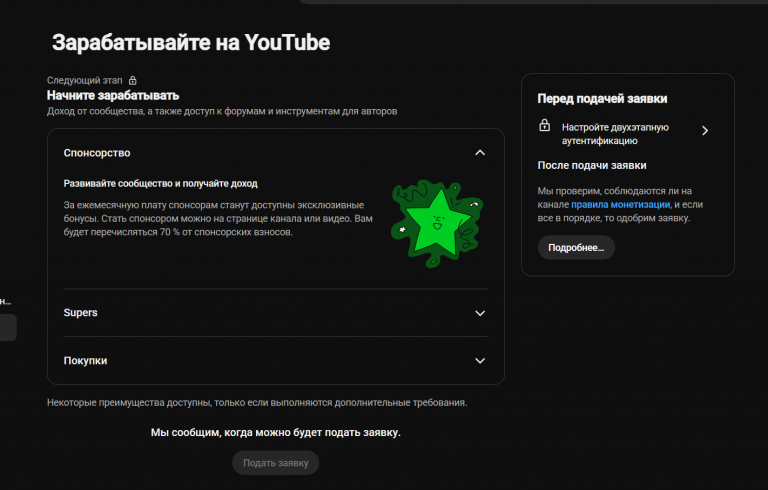Click the За ежемесячную плату спонсорам paragraph
This screenshot has width=768, height=490.
[x=218, y=219]
